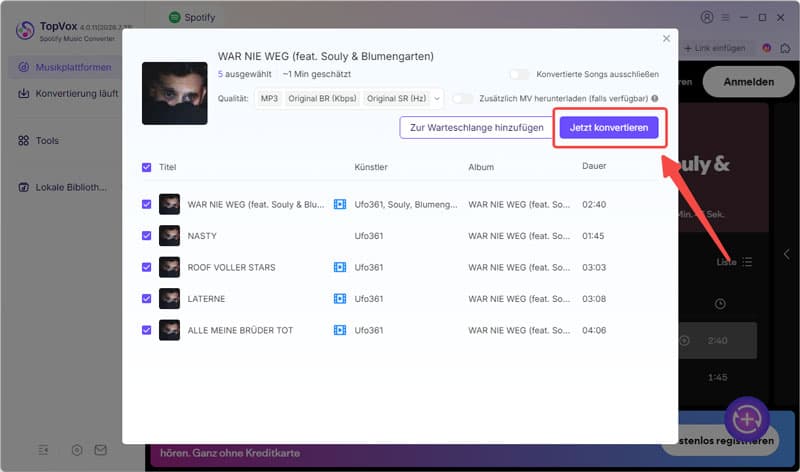
Task: Click Link einfügen button
Action: click(715, 48)
